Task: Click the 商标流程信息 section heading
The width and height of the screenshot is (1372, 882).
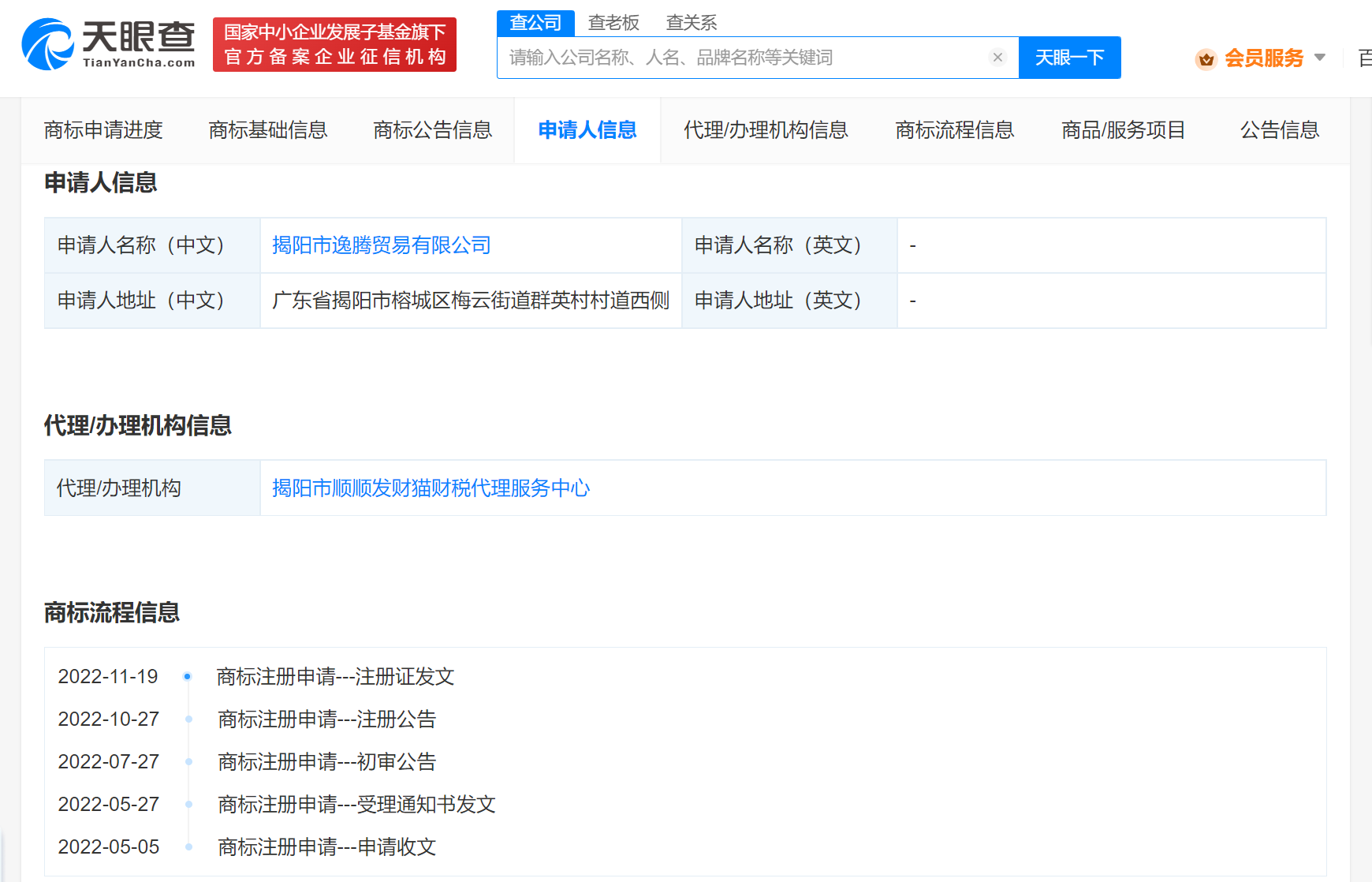Action: 112,613
